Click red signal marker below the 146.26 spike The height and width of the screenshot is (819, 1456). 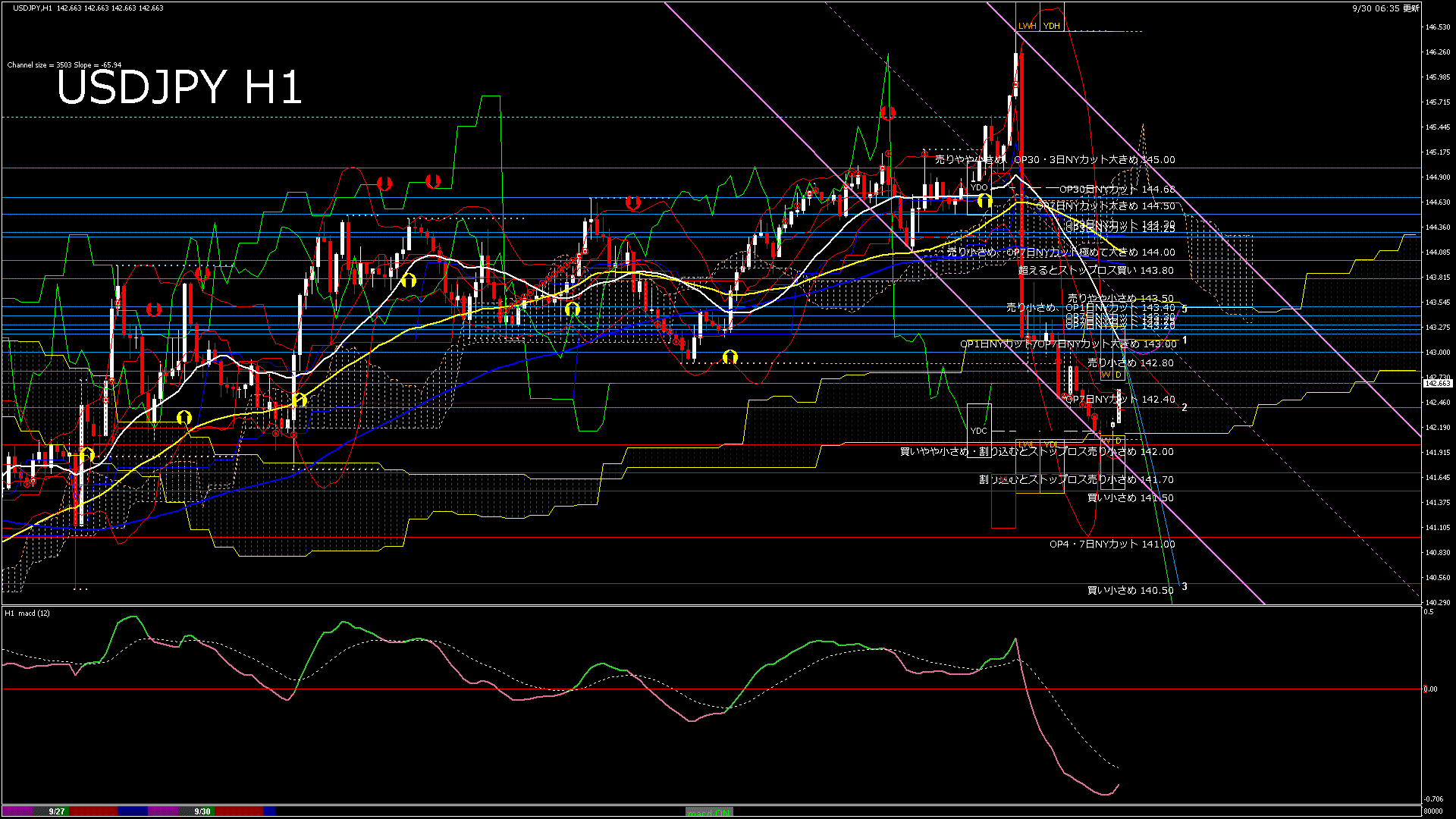[888, 113]
